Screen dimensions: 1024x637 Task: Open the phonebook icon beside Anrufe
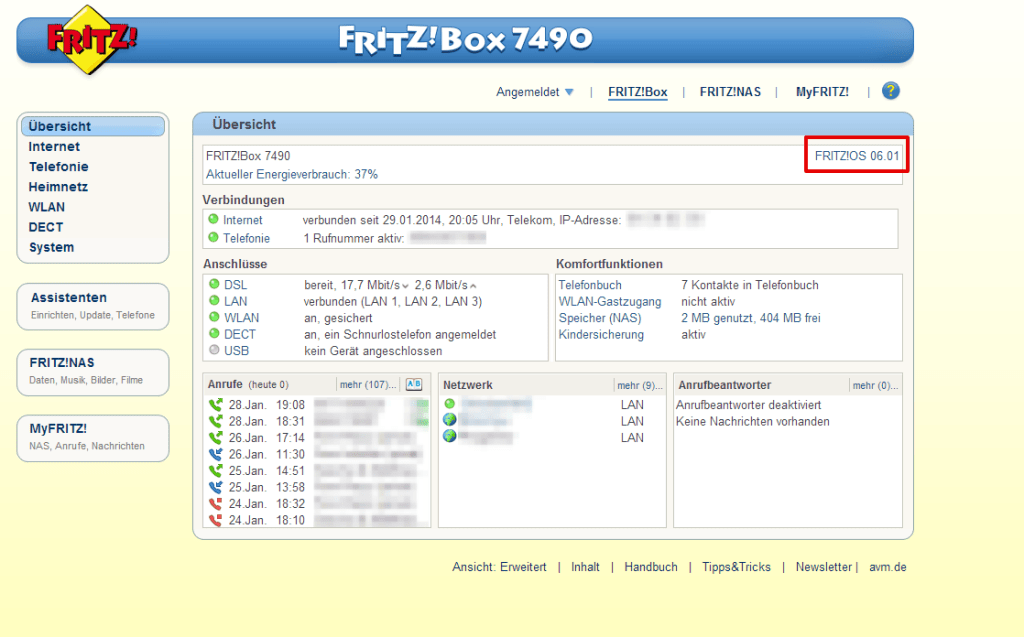tap(414, 384)
